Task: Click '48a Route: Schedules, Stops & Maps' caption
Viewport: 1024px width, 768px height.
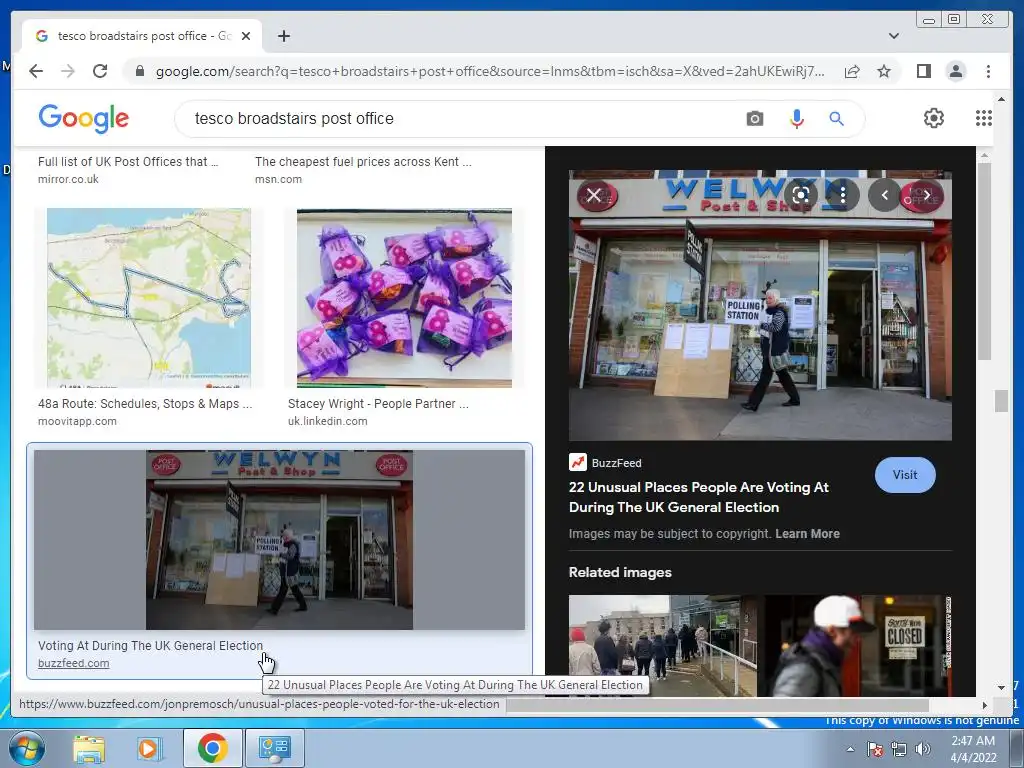Action: [145, 404]
